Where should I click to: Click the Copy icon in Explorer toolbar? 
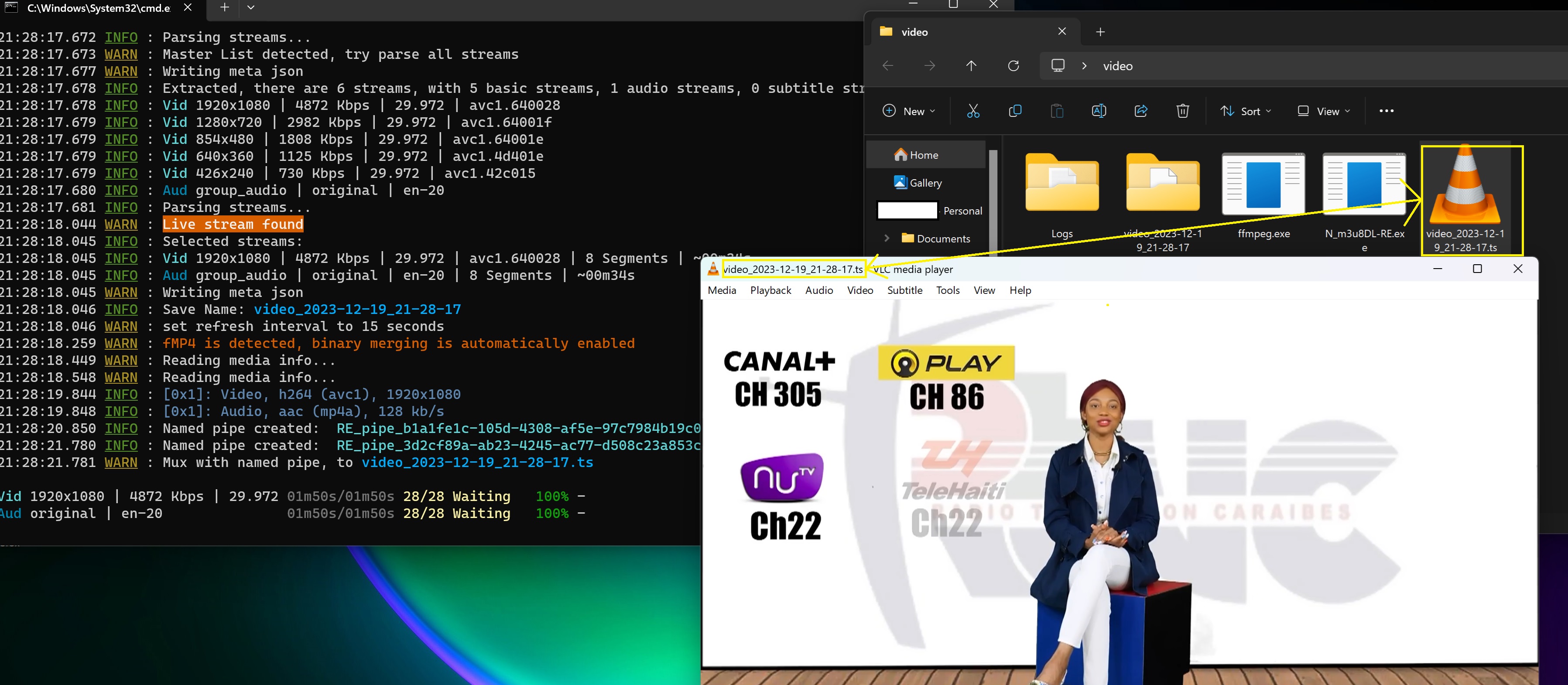tap(1015, 111)
